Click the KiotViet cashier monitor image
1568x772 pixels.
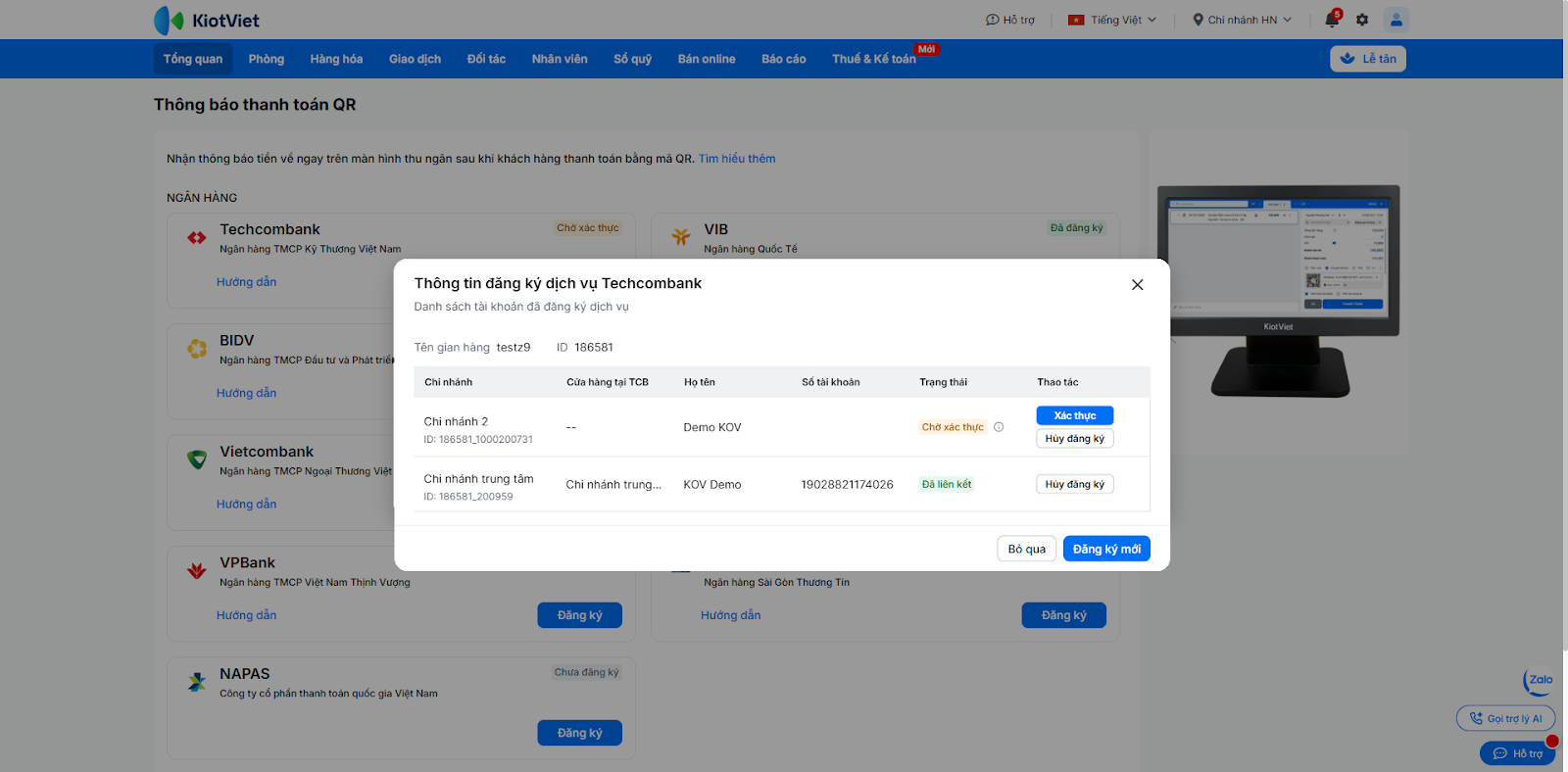[x=1278, y=291]
